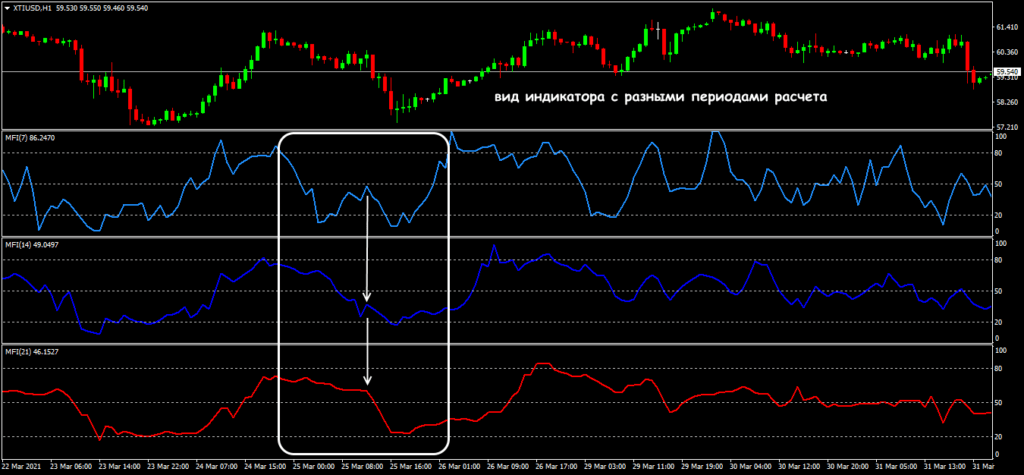Viewport: 1024px width, 475px height.
Task: Click the current price tag 59.540
Action: 1006,72
